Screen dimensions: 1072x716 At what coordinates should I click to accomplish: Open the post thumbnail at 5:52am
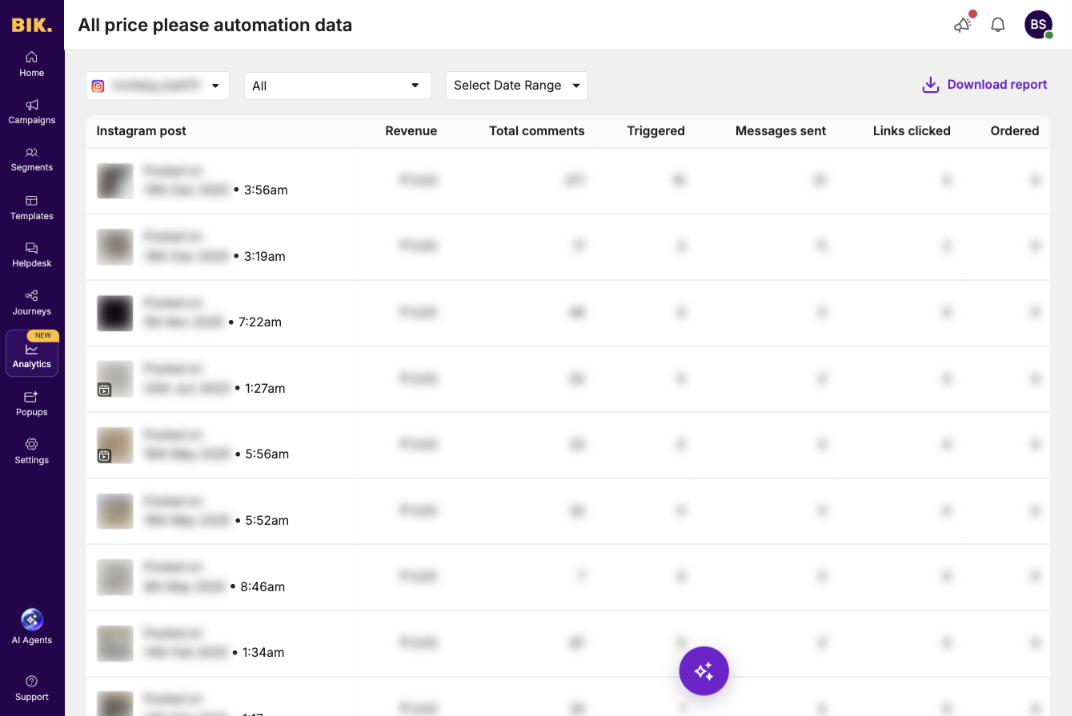115,512
